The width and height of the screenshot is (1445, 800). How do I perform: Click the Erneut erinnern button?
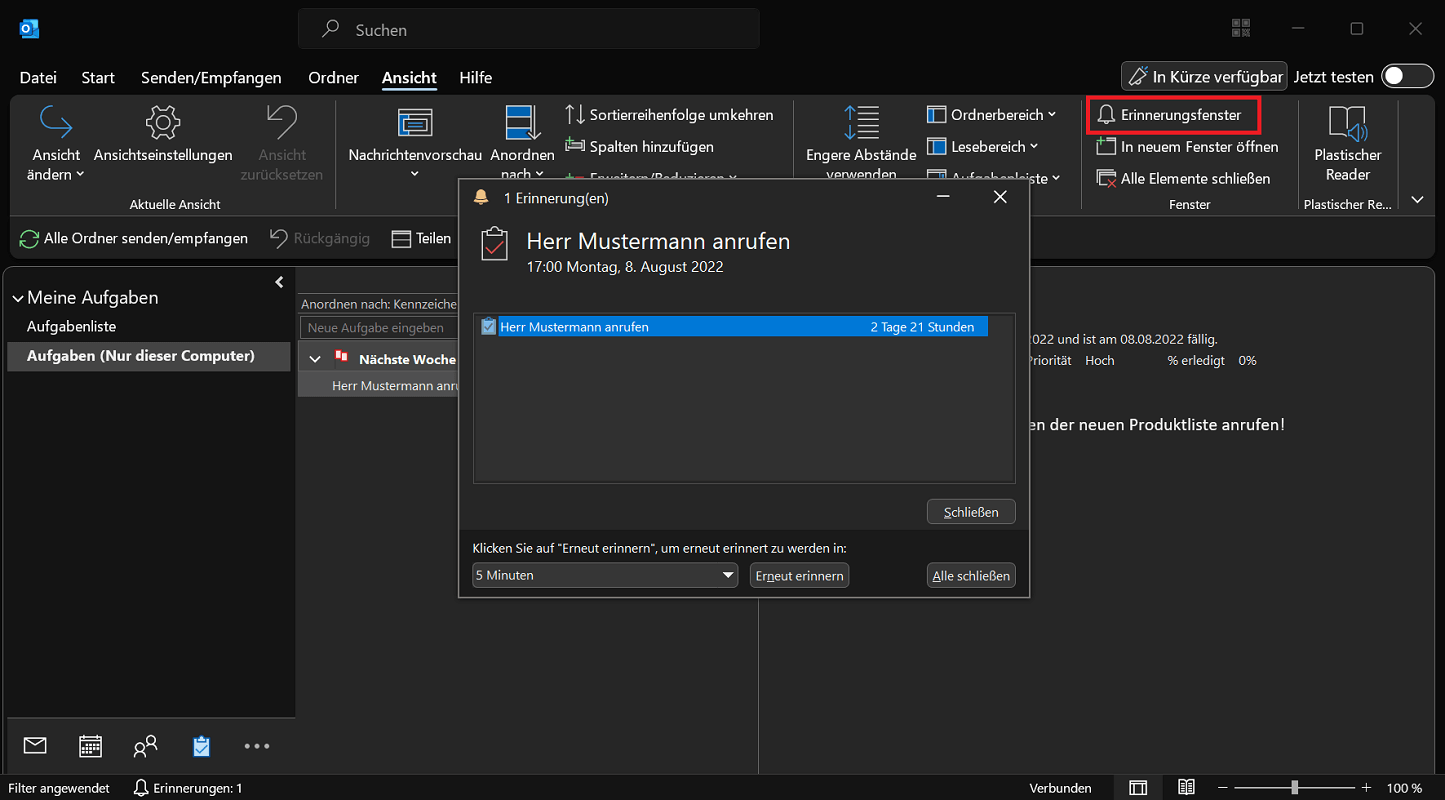pos(799,575)
